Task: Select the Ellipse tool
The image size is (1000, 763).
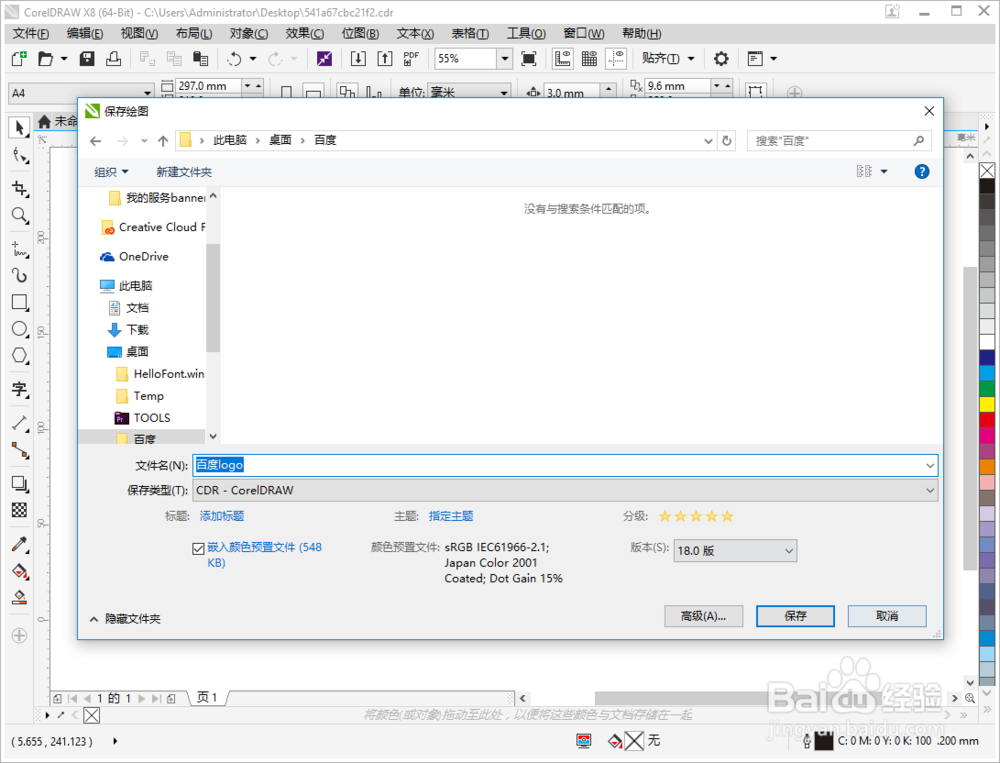Action: click(x=20, y=329)
